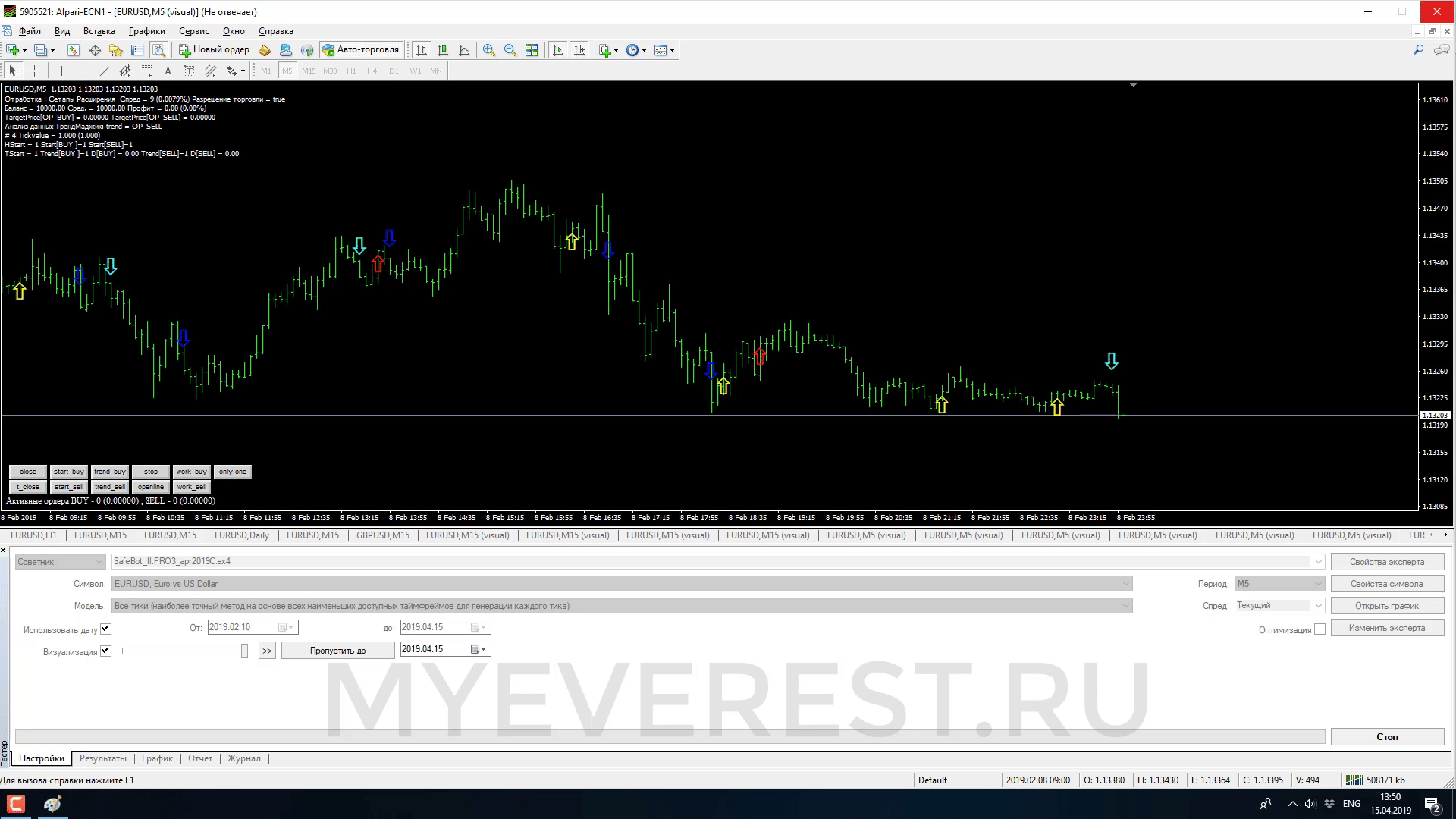Click the Стоп button
Screen dimensions: 1456x819
1387,737
